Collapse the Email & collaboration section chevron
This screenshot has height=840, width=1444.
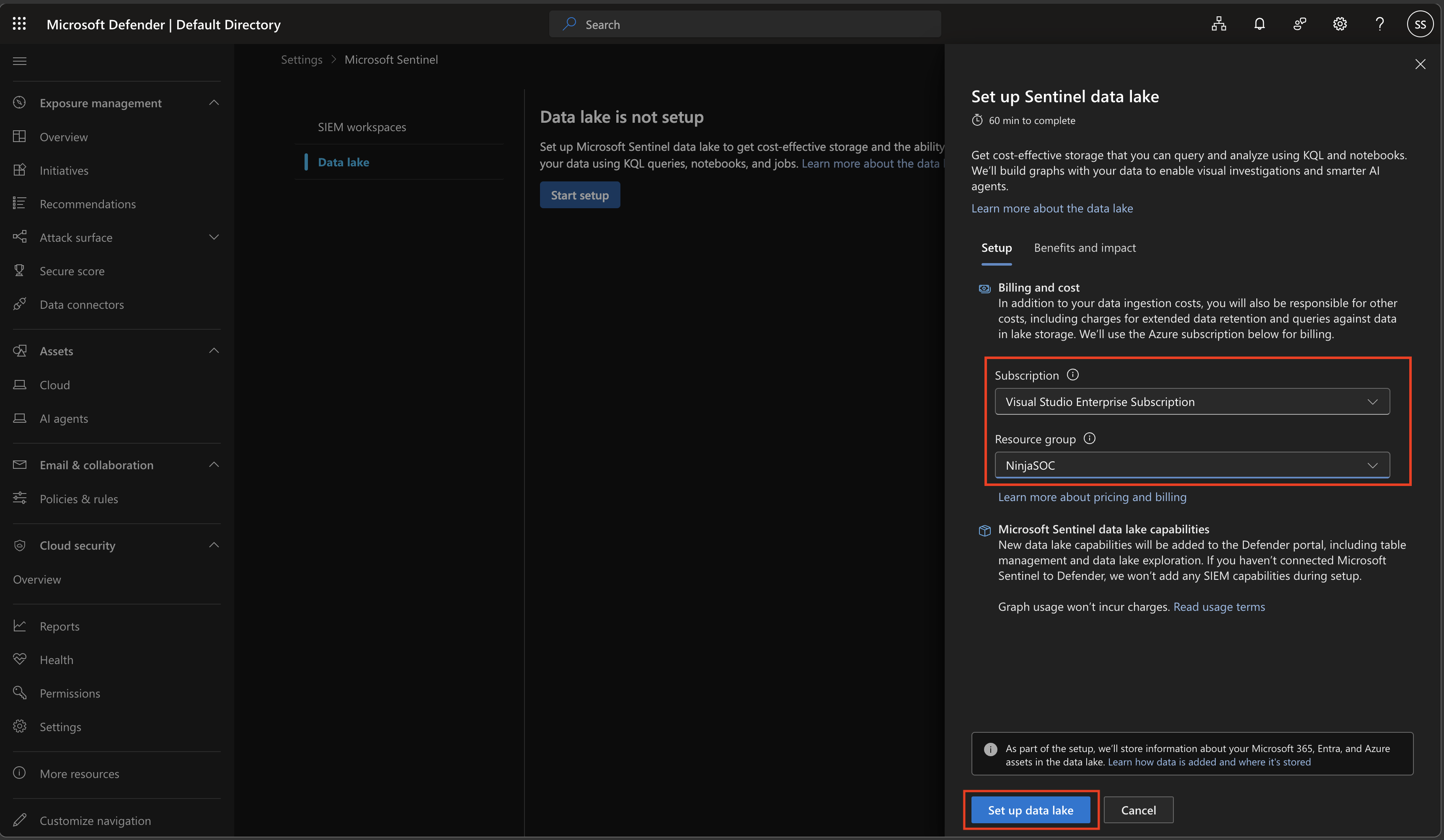214,465
